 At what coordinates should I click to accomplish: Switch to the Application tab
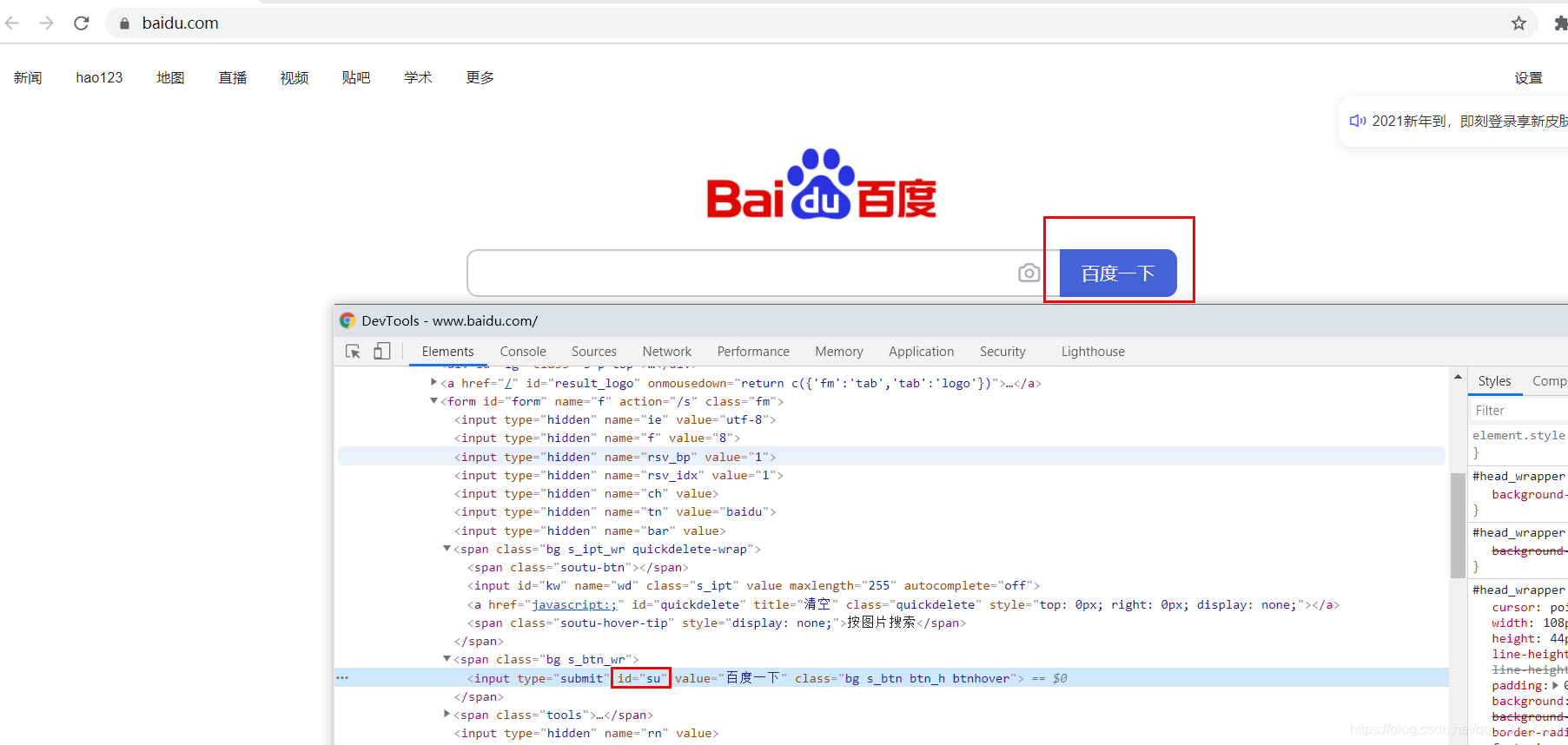(x=922, y=352)
